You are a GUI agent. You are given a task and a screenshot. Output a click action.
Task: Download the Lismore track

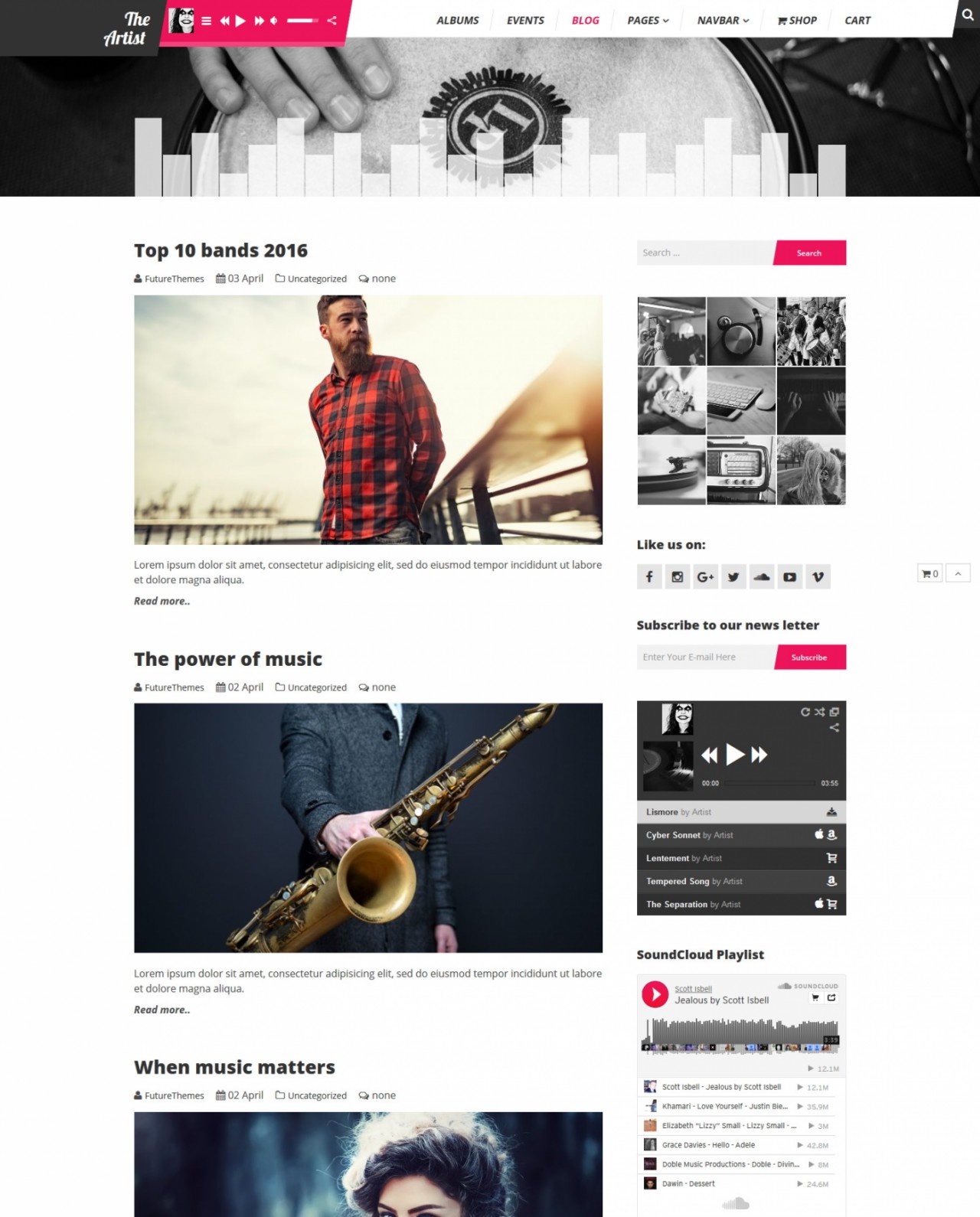[x=831, y=812]
